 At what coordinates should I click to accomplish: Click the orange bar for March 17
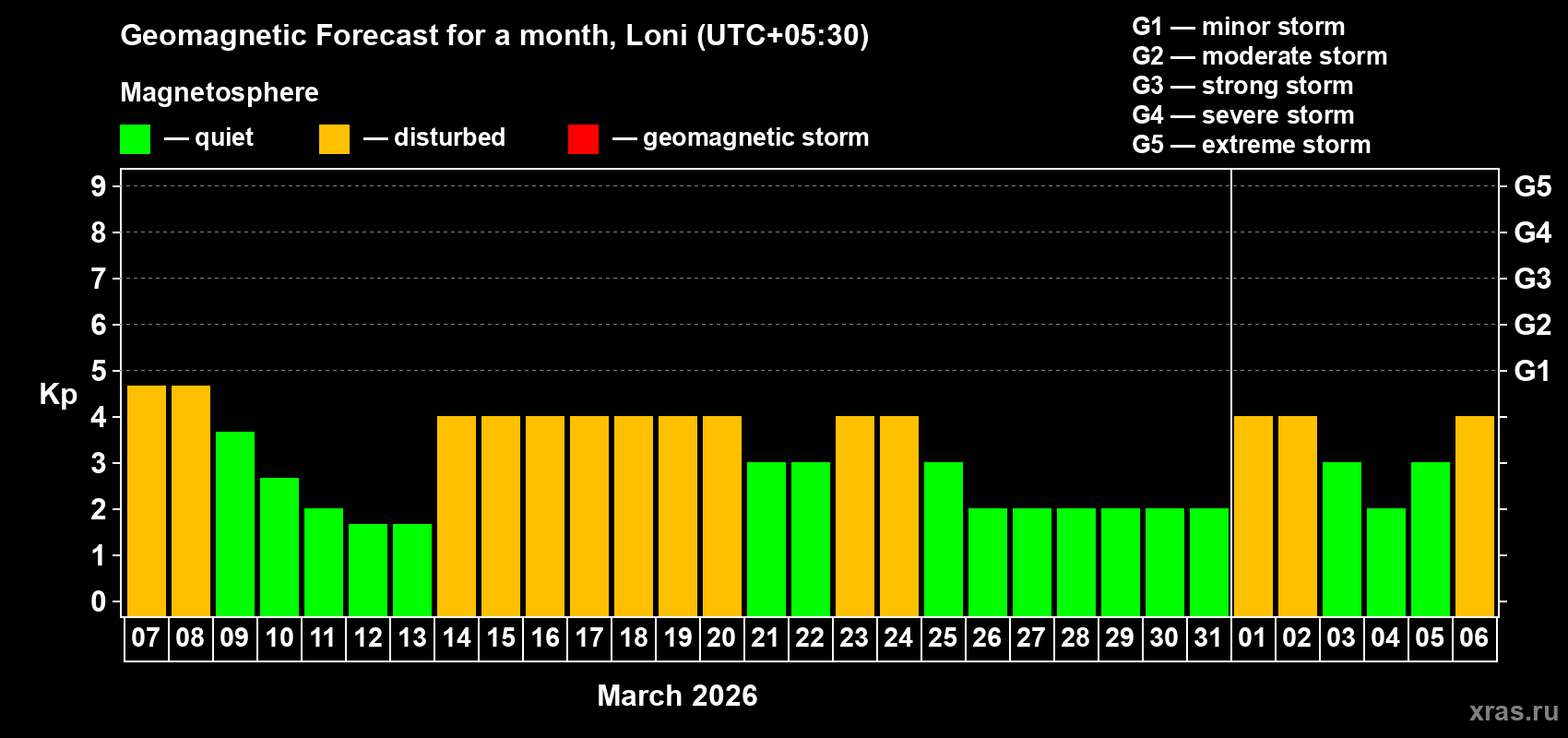click(589, 517)
